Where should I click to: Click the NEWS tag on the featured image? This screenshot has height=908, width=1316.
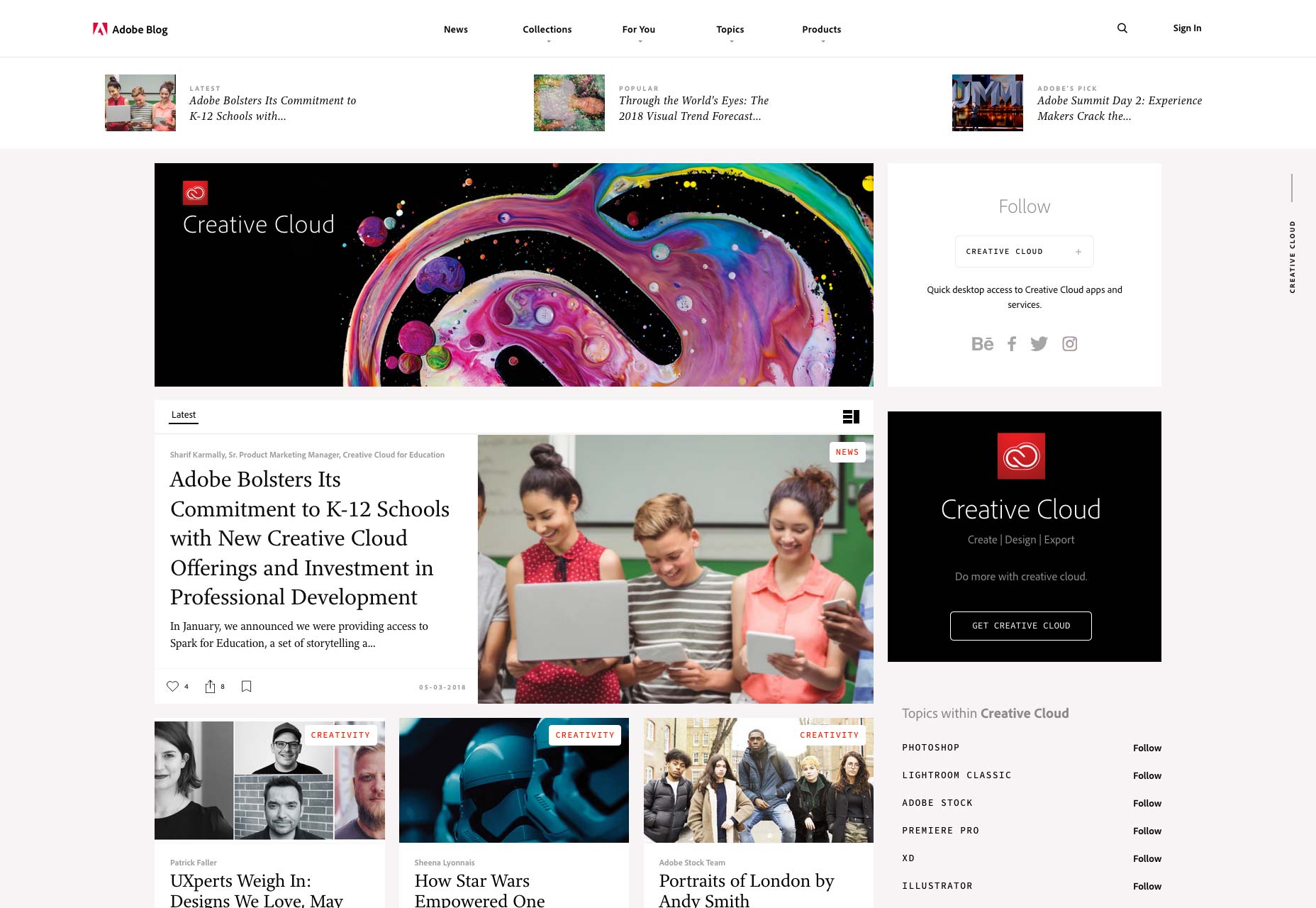847,453
